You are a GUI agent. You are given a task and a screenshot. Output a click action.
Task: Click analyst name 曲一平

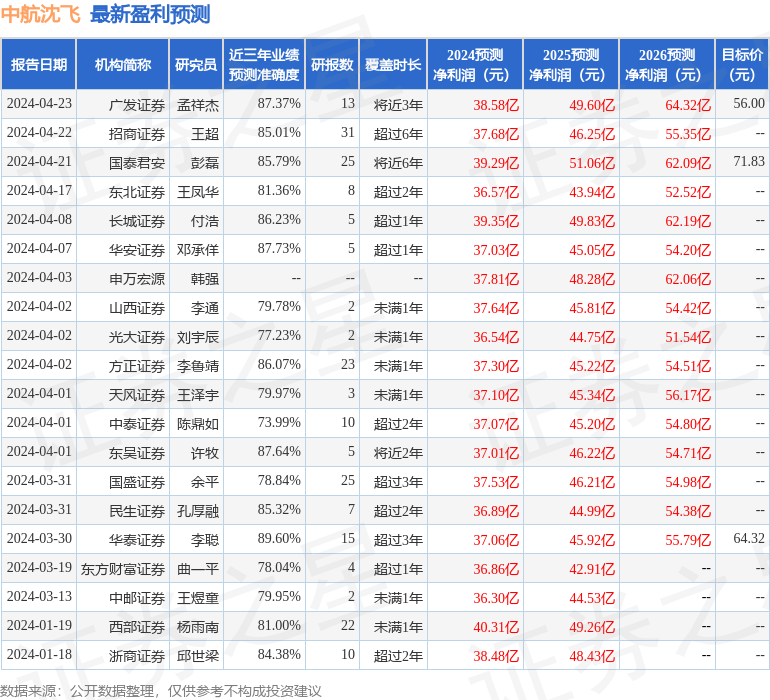(198, 569)
